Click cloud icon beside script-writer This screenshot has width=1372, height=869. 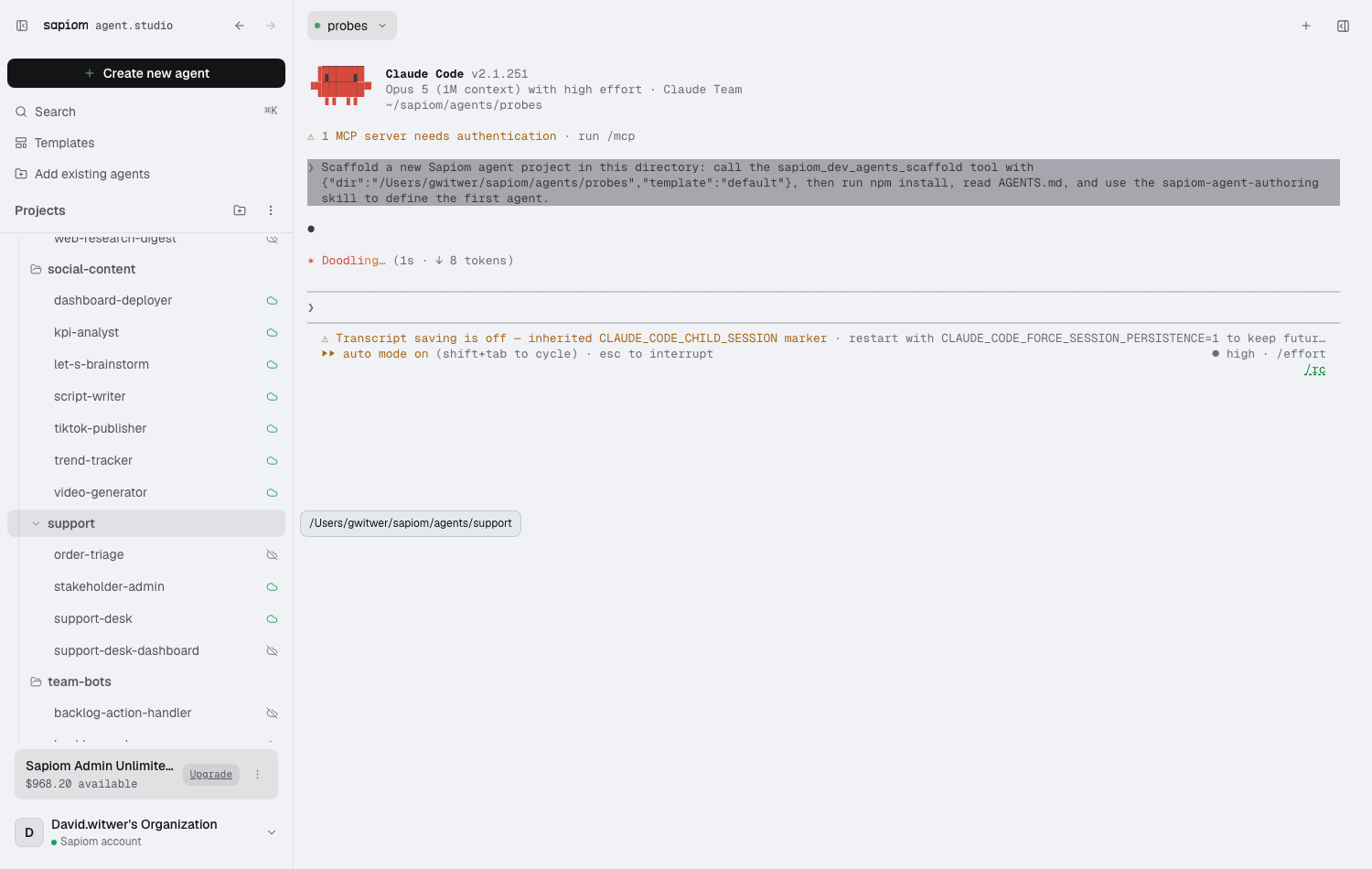(x=272, y=397)
